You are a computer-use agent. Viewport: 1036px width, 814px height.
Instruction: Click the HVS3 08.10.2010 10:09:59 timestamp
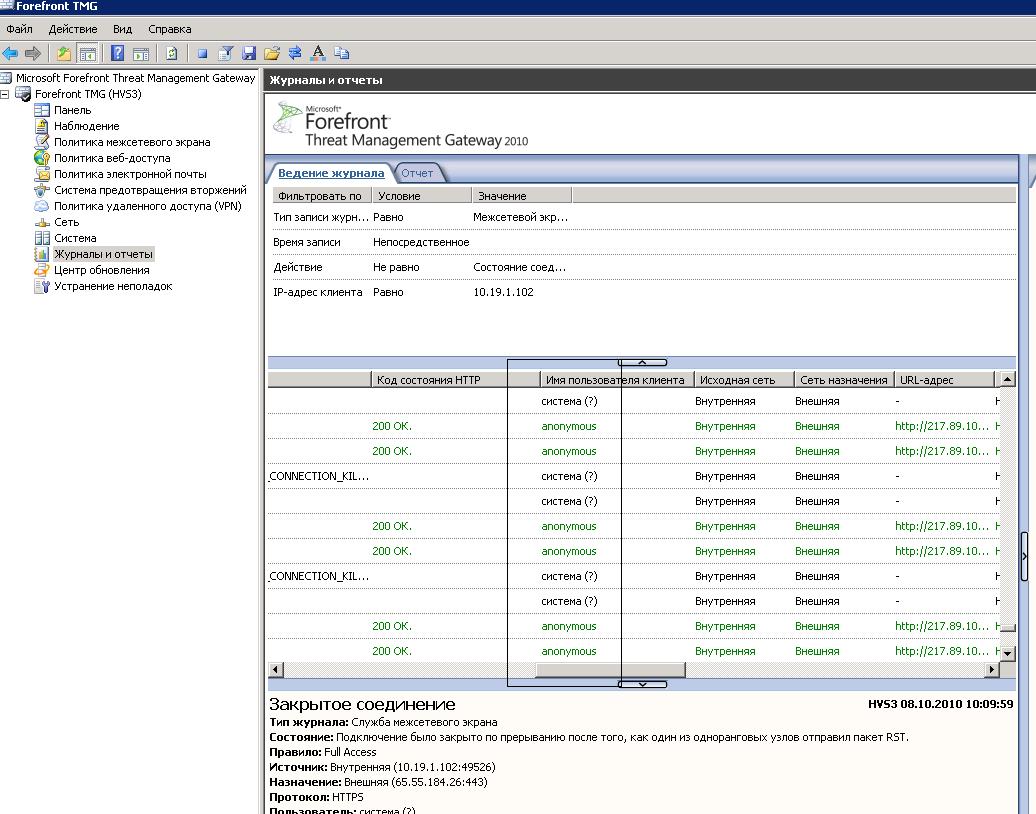(x=941, y=704)
